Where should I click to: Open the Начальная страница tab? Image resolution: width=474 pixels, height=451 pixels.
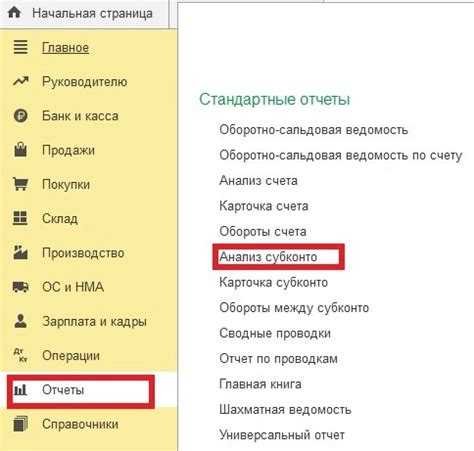(92, 13)
